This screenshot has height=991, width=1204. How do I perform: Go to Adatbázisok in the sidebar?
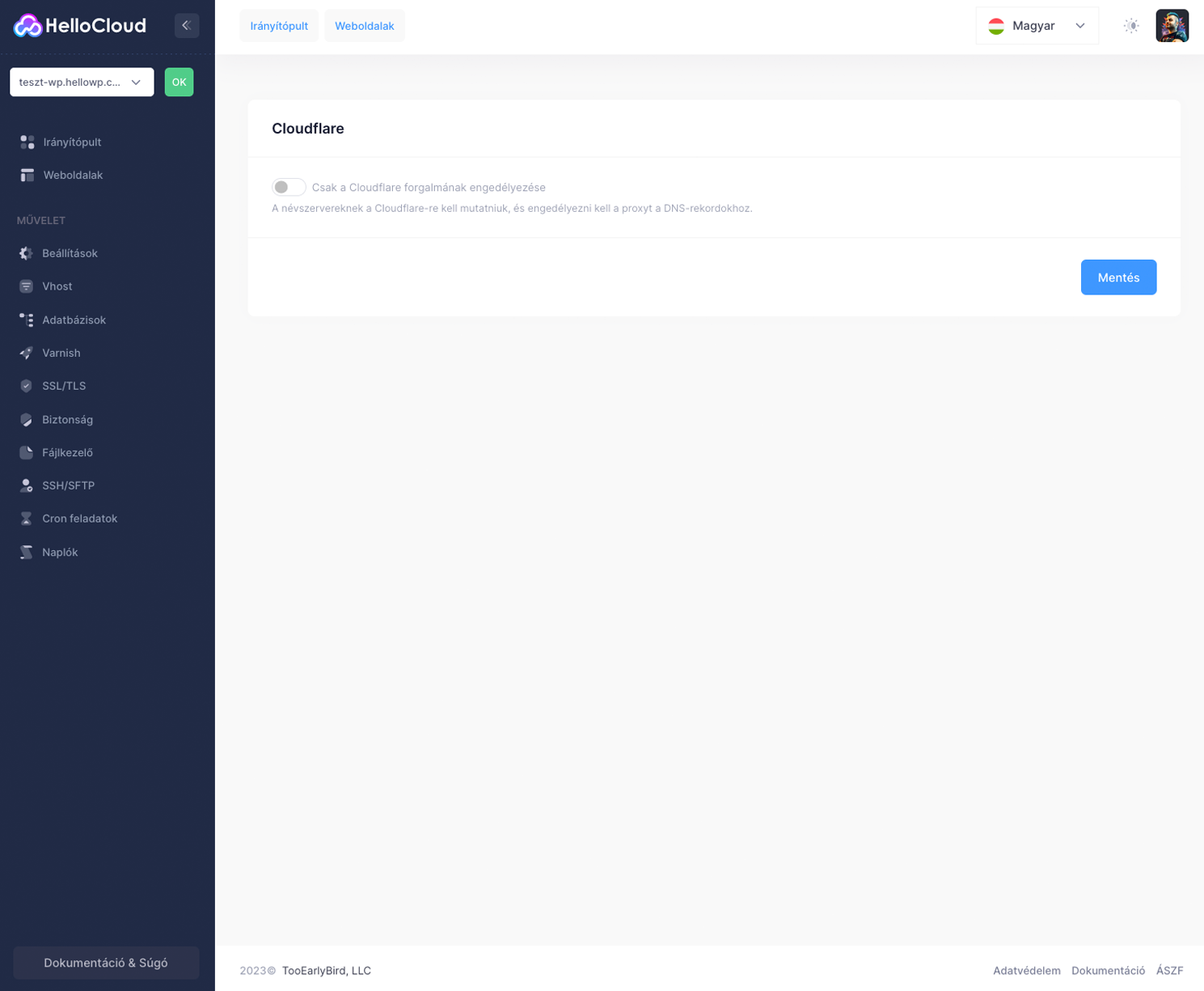pyautogui.click(x=74, y=320)
